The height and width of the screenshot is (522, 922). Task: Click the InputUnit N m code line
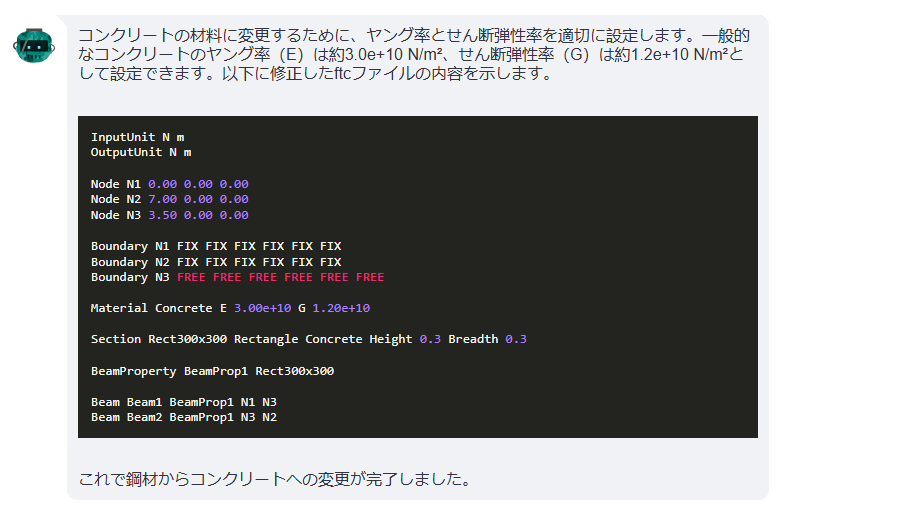point(138,137)
